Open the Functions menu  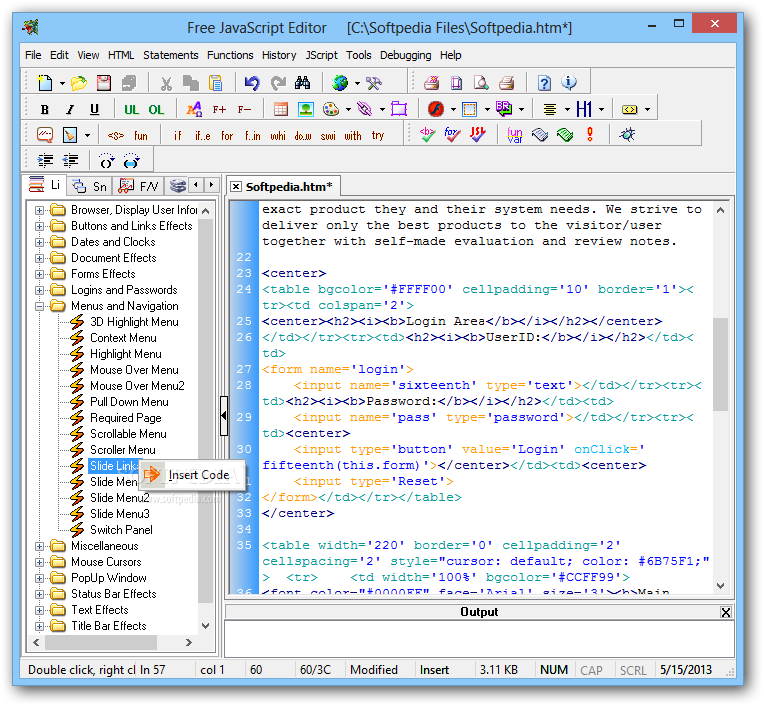[x=230, y=55]
